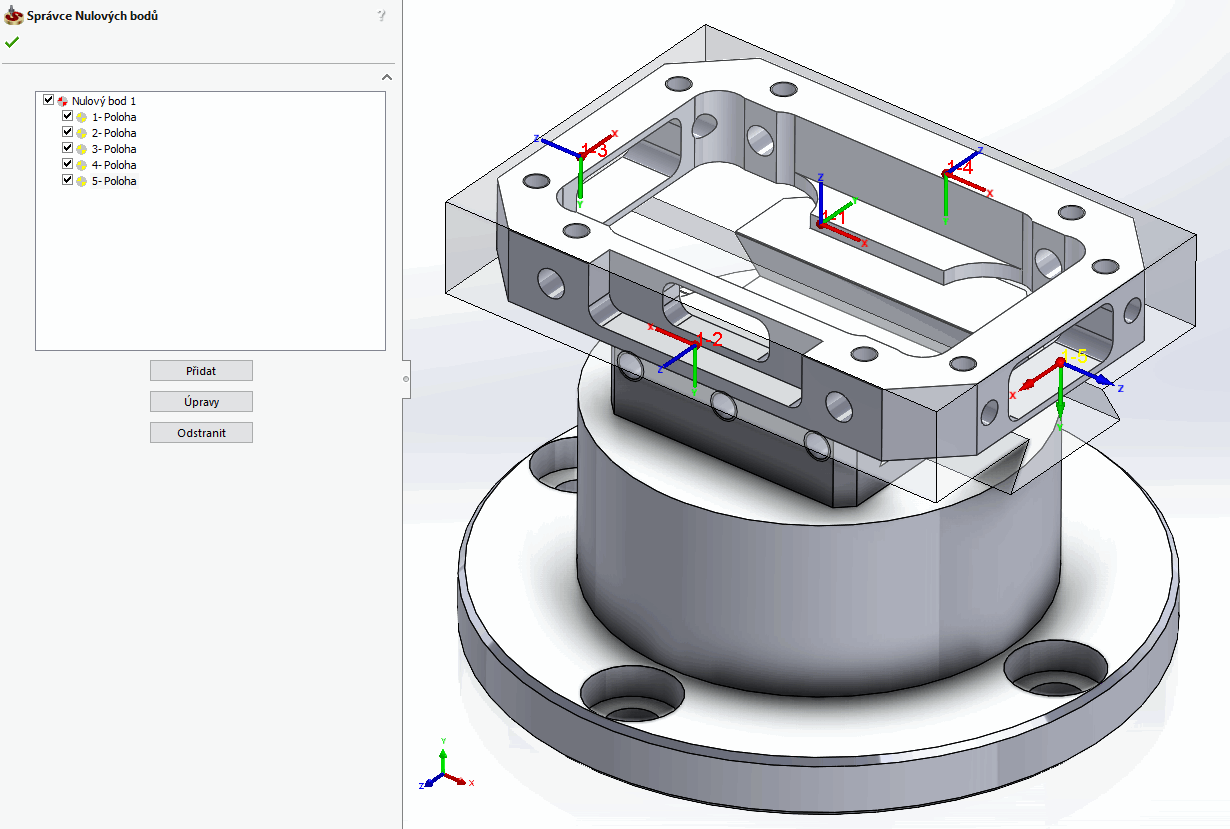1230x829 pixels.
Task: Toggle the 2- Poloha checkbox
Action: coord(68,132)
